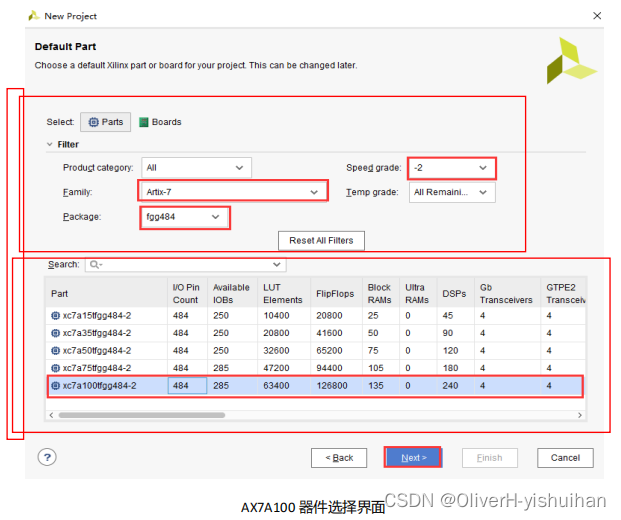Click LUT value 10400 cell

click(284, 316)
